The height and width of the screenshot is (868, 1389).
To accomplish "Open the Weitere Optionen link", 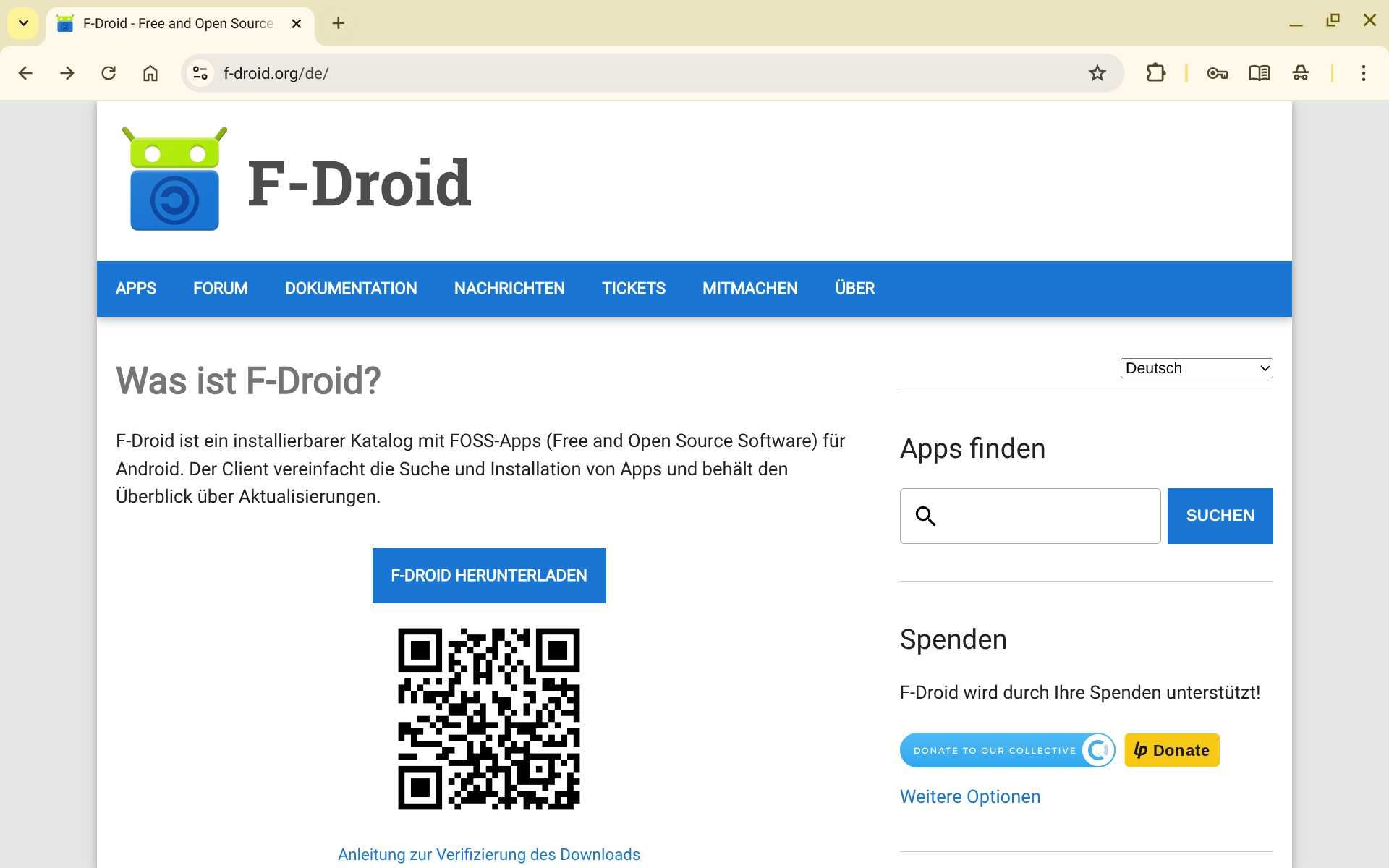I will coord(969,796).
